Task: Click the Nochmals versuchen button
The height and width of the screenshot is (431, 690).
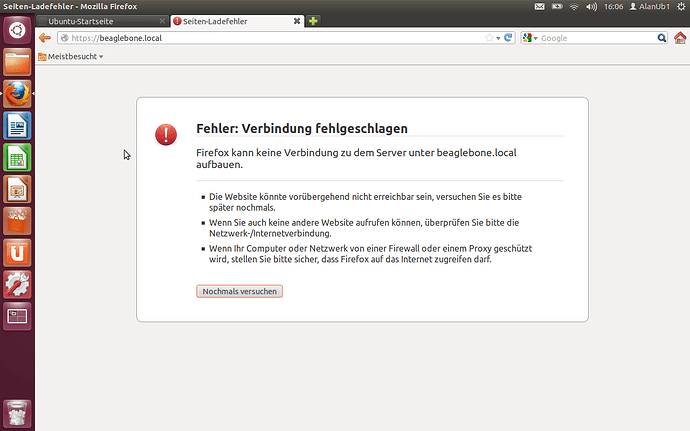Action: pyautogui.click(x=239, y=291)
